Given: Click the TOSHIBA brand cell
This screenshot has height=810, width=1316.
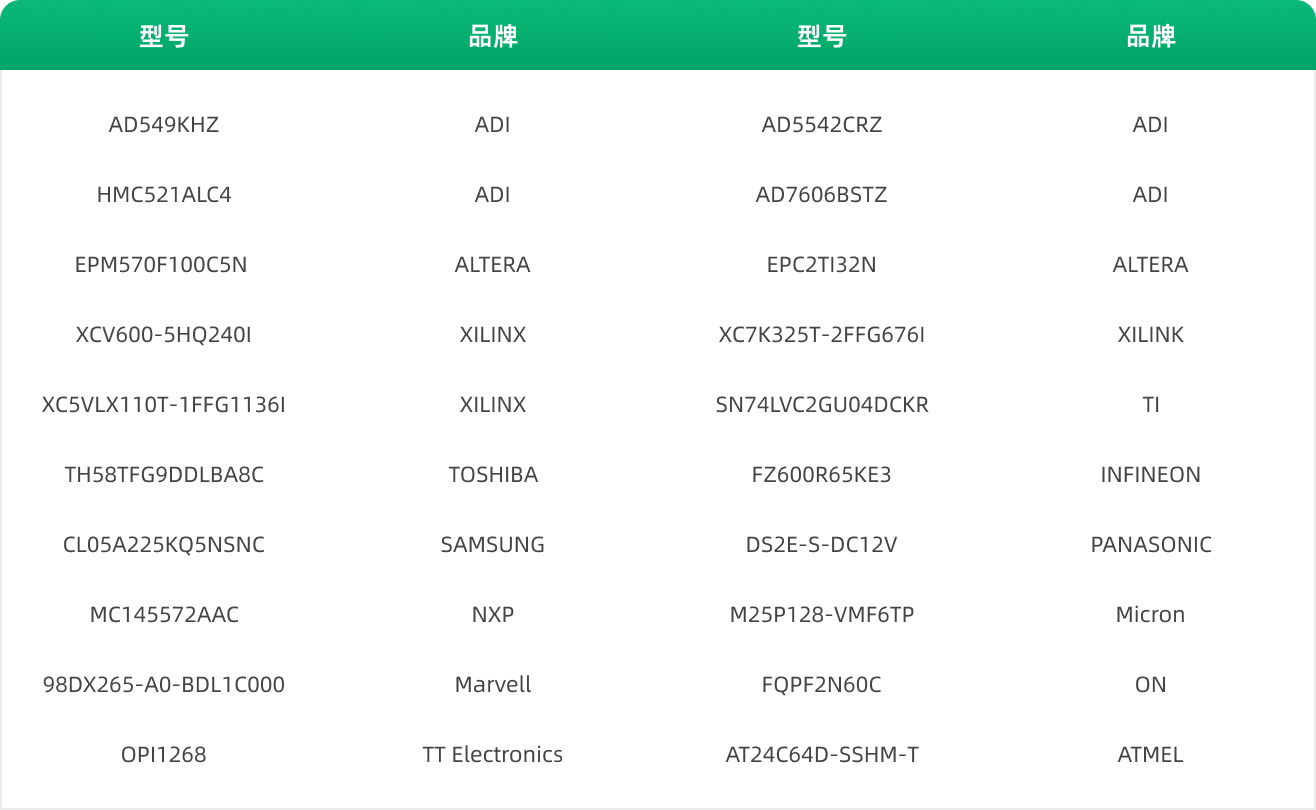Looking at the screenshot, I should 493,475.
